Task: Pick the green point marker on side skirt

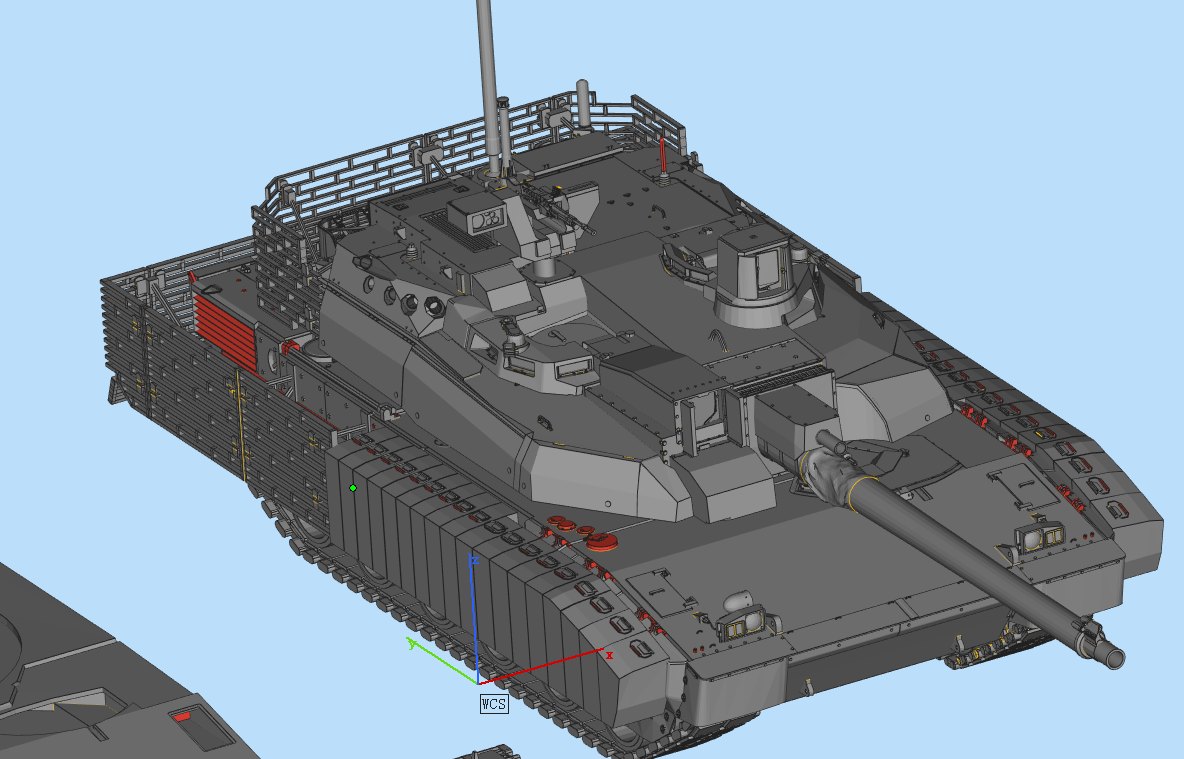Action: 353,489
